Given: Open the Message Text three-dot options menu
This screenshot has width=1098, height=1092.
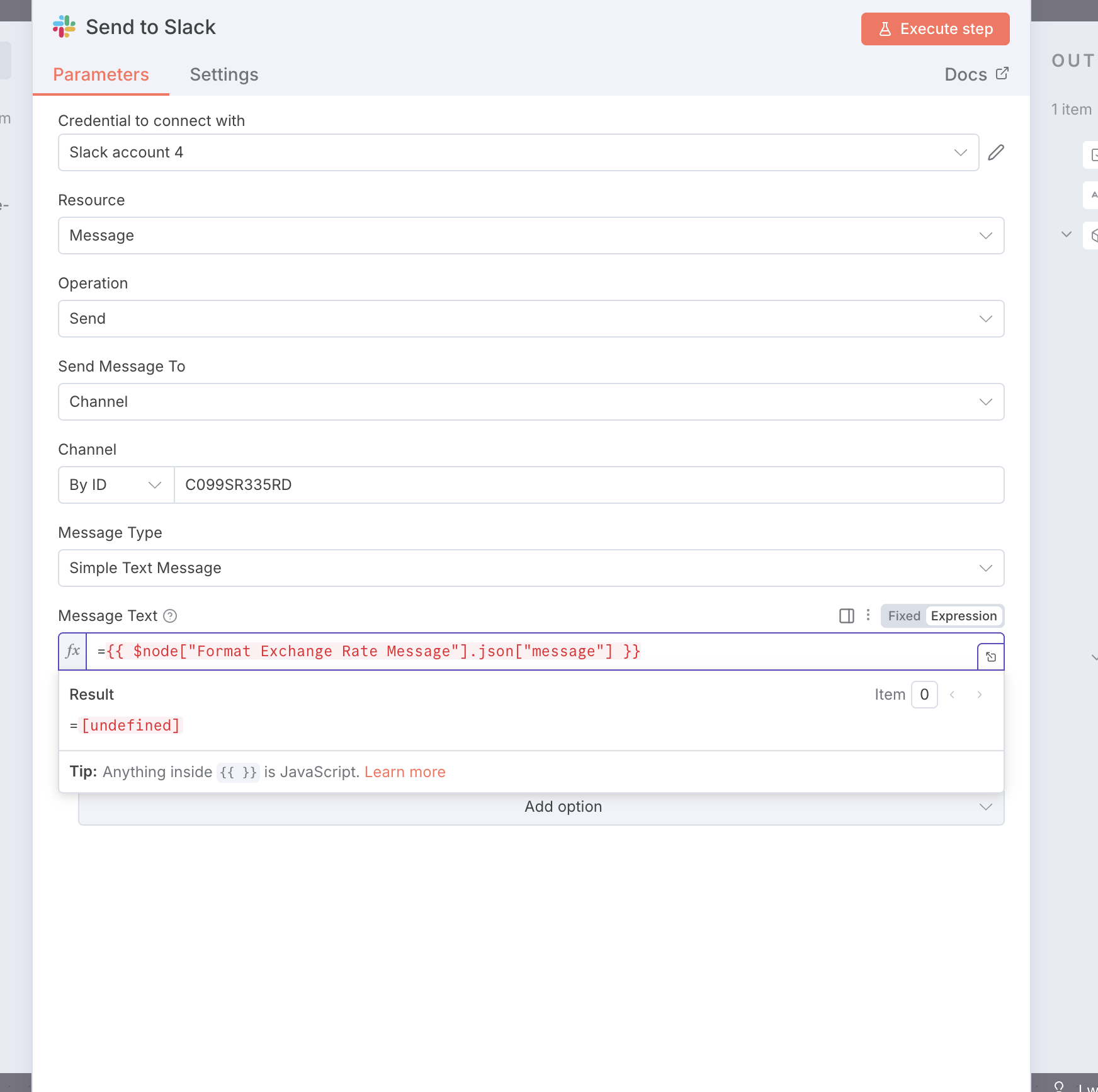Looking at the screenshot, I should (x=868, y=615).
